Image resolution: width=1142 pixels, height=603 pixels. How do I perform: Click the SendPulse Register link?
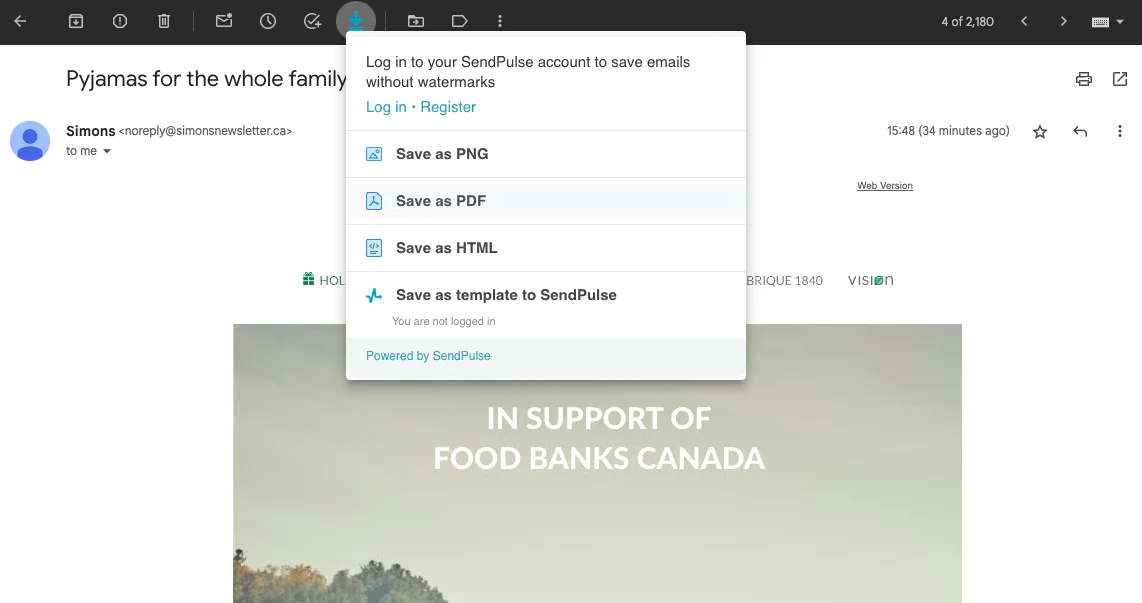tap(447, 106)
